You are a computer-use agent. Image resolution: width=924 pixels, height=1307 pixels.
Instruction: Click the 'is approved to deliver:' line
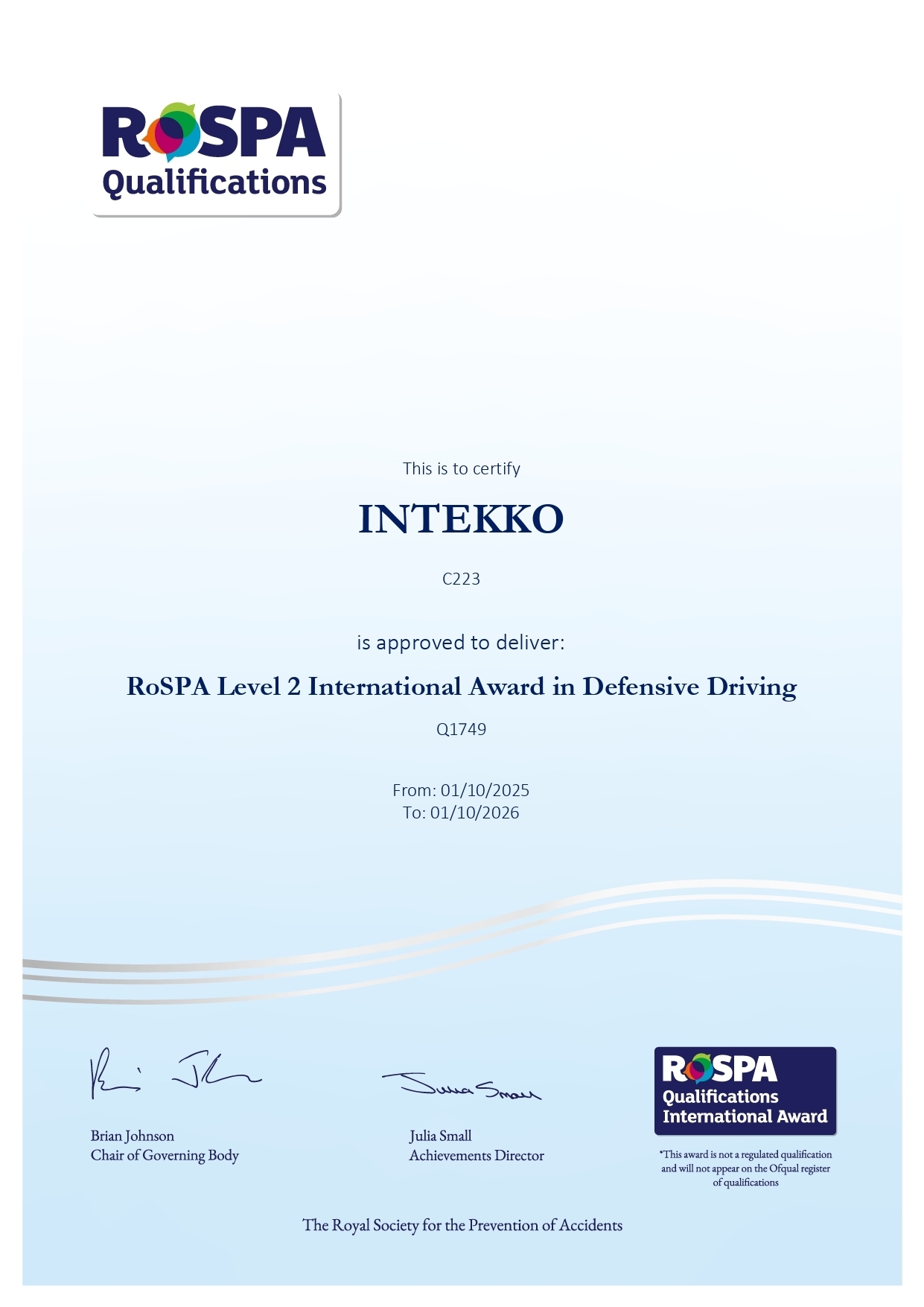[x=461, y=642]
